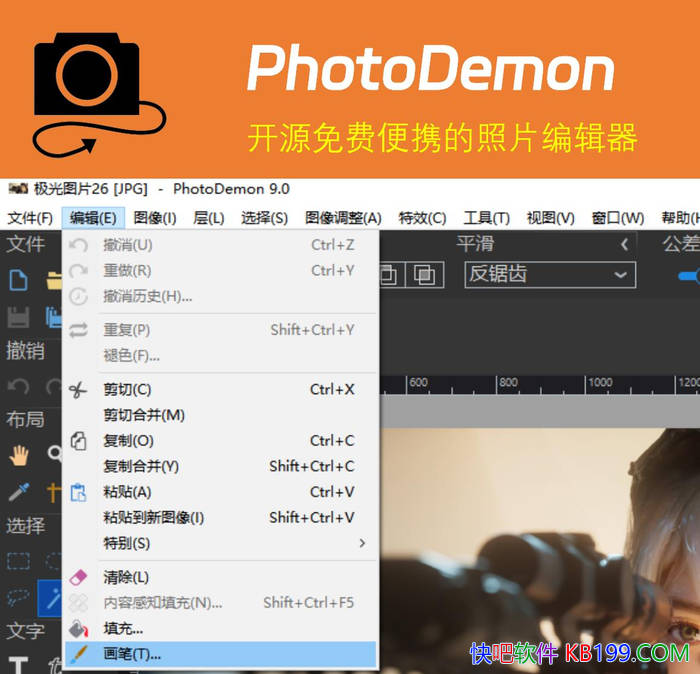
Task: Click the new document toolbox icon
Action: (x=18, y=280)
